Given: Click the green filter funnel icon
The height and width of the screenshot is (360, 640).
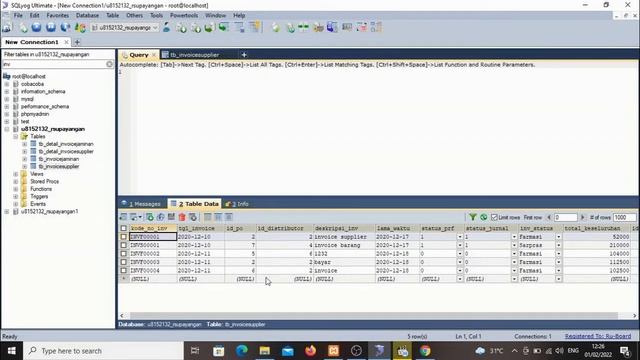Looking at the screenshot, I should [x=472, y=217].
